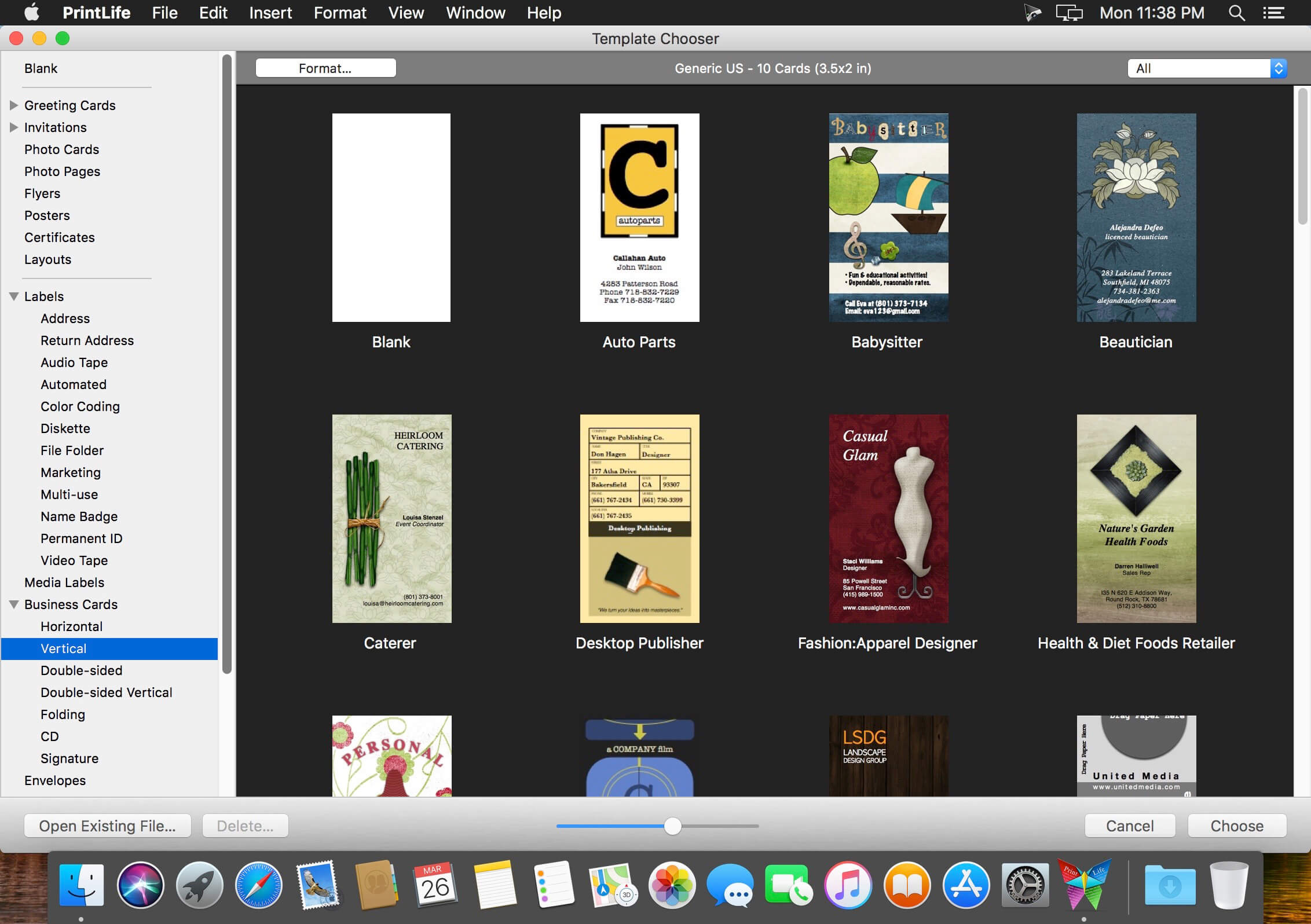Open the Edit menu
The image size is (1311, 924).
click(213, 13)
